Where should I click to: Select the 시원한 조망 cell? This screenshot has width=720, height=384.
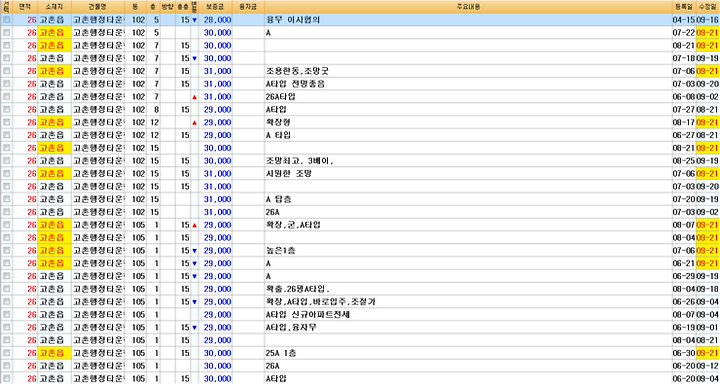(x=468, y=174)
